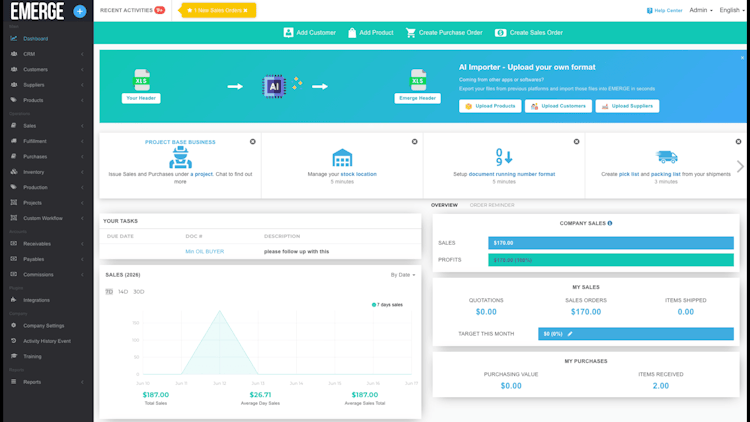Screen dimensions: 750x422
Task: Click the Projects sidebar icon
Action: click(14, 202)
